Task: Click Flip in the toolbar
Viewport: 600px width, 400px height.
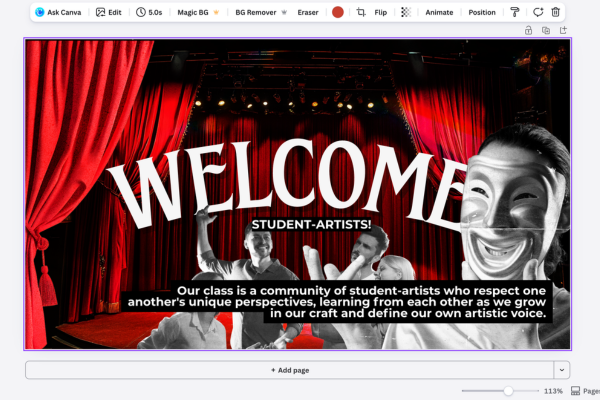Action: 381,12
